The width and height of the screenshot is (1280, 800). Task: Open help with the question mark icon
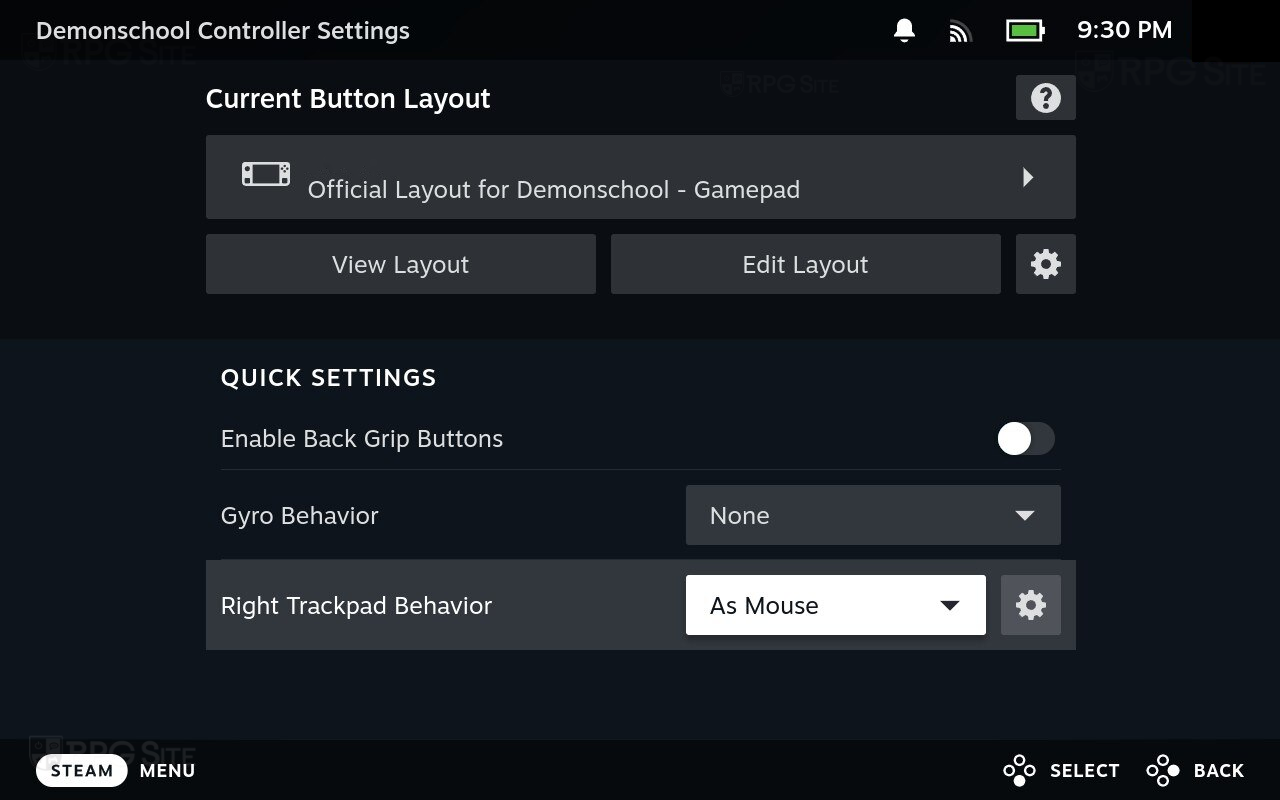[x=1045, y=98]
